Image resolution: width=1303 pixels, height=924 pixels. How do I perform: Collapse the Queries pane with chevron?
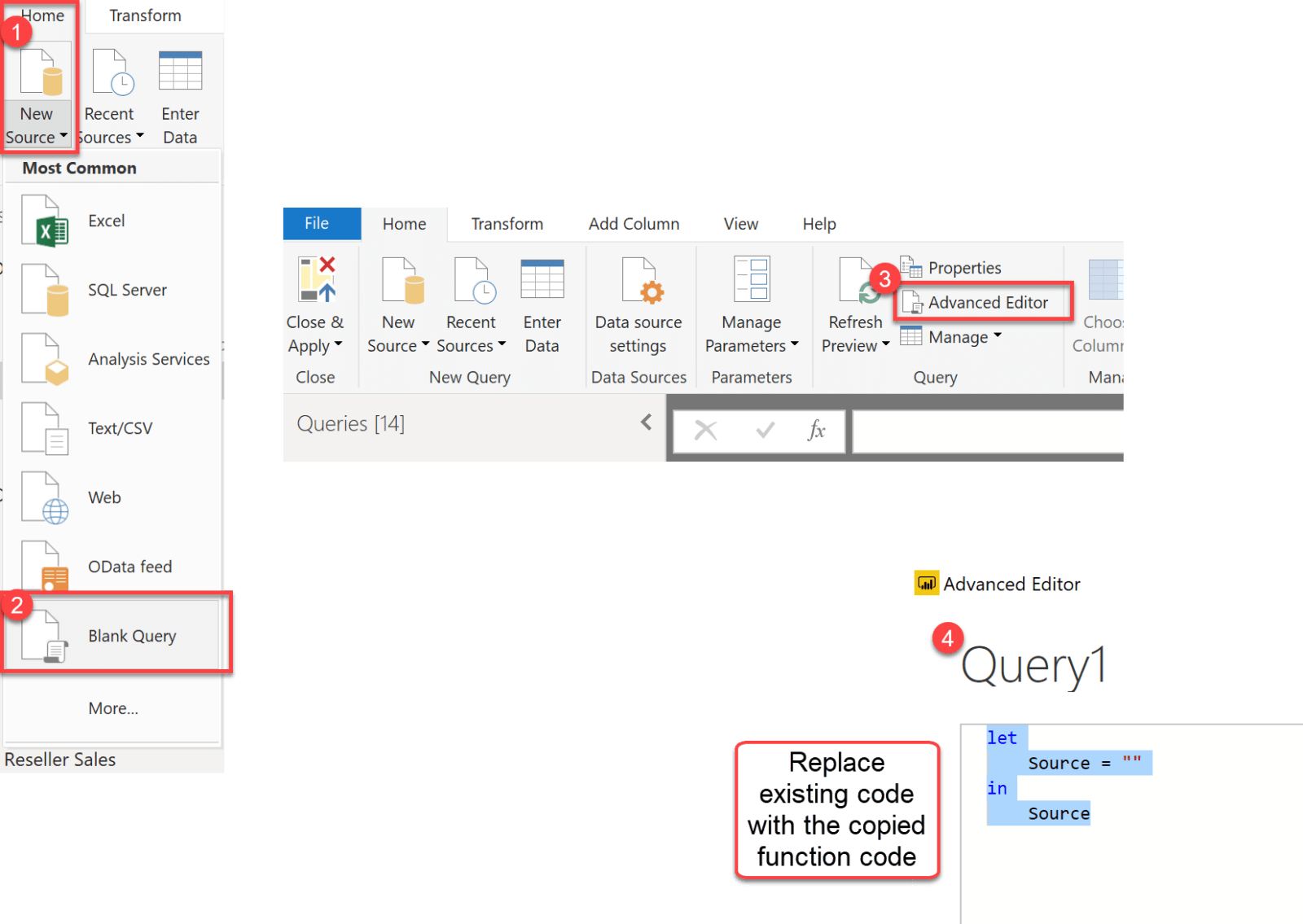[647, 423]
